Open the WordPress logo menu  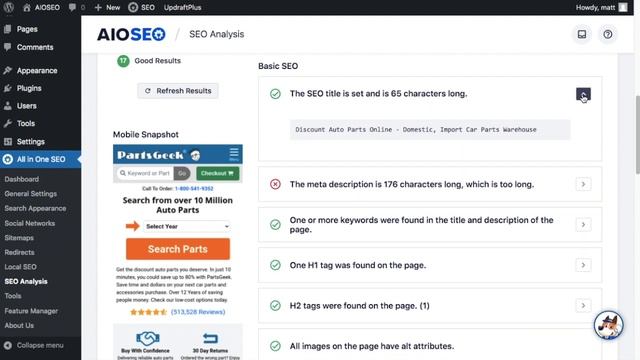[8, 7]
